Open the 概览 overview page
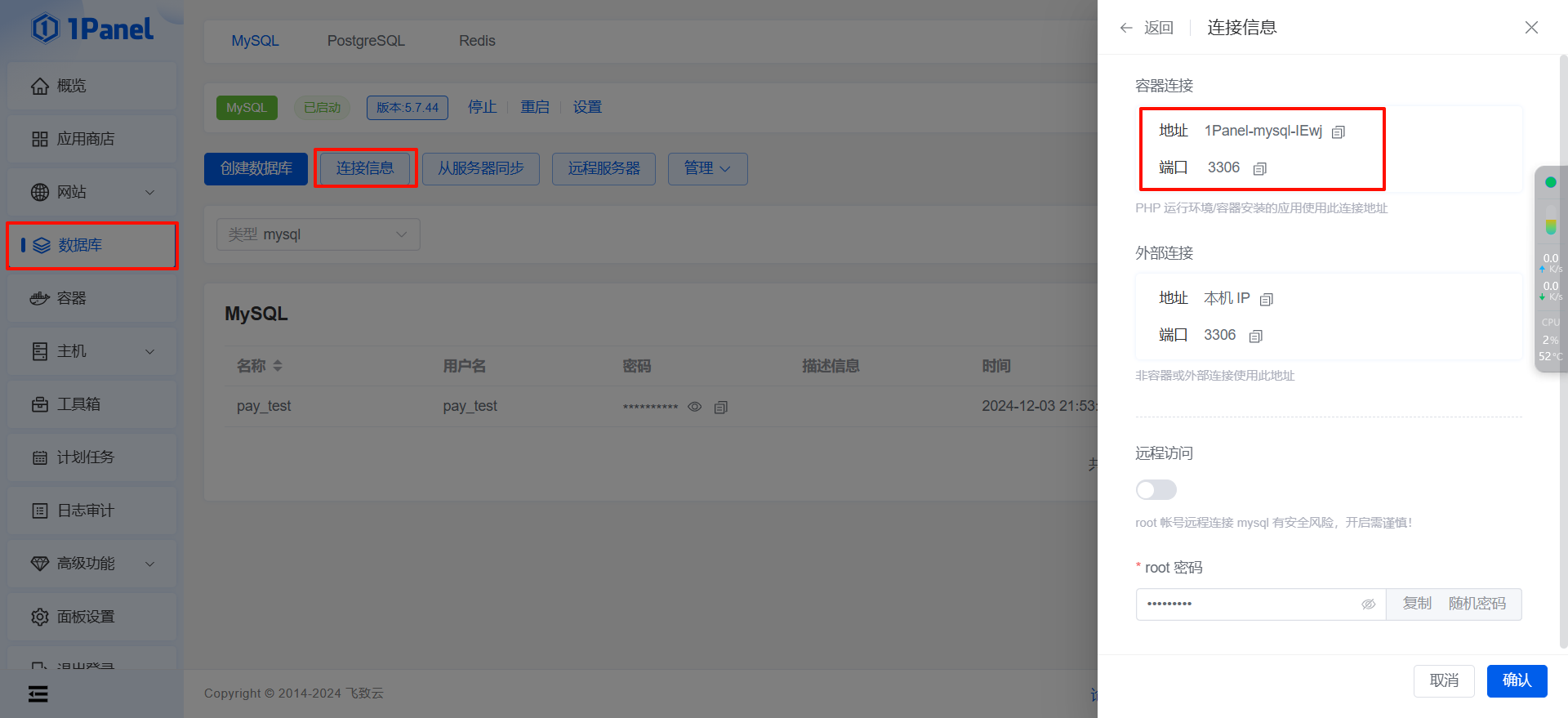 point(91,86)
